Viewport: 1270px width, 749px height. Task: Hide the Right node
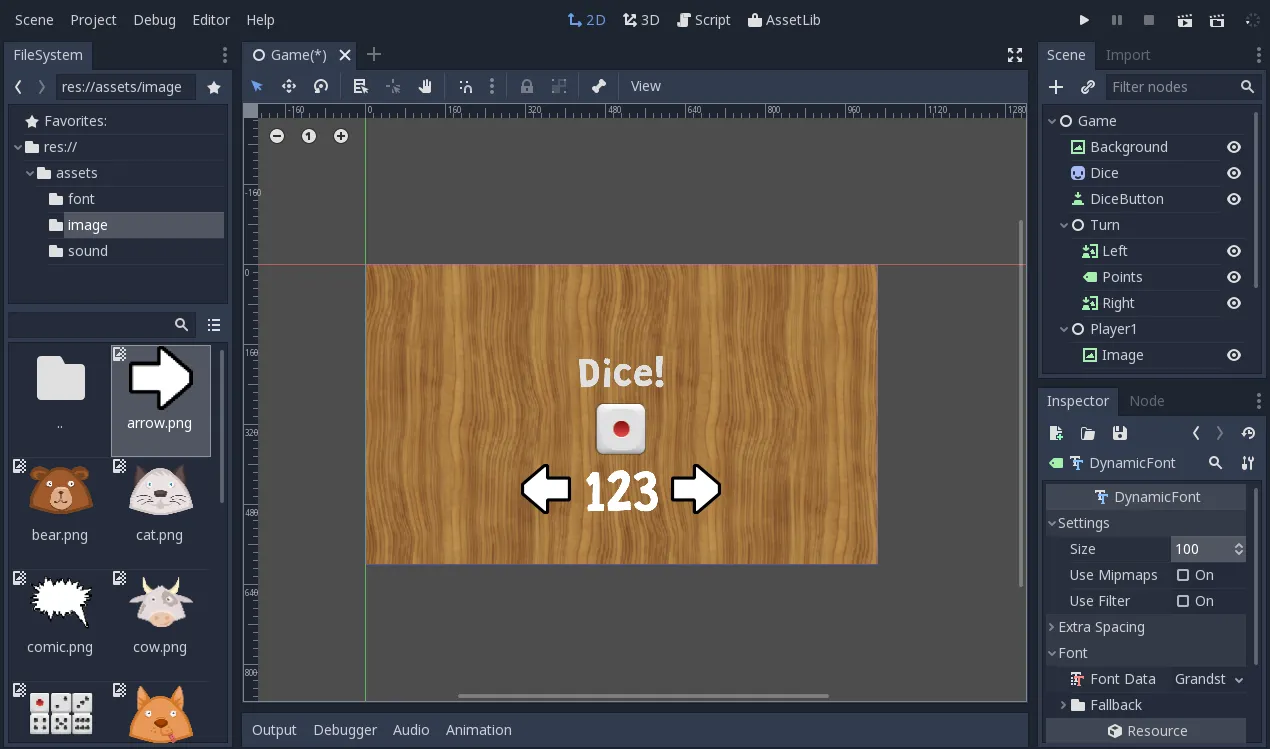pos(1234,303)
